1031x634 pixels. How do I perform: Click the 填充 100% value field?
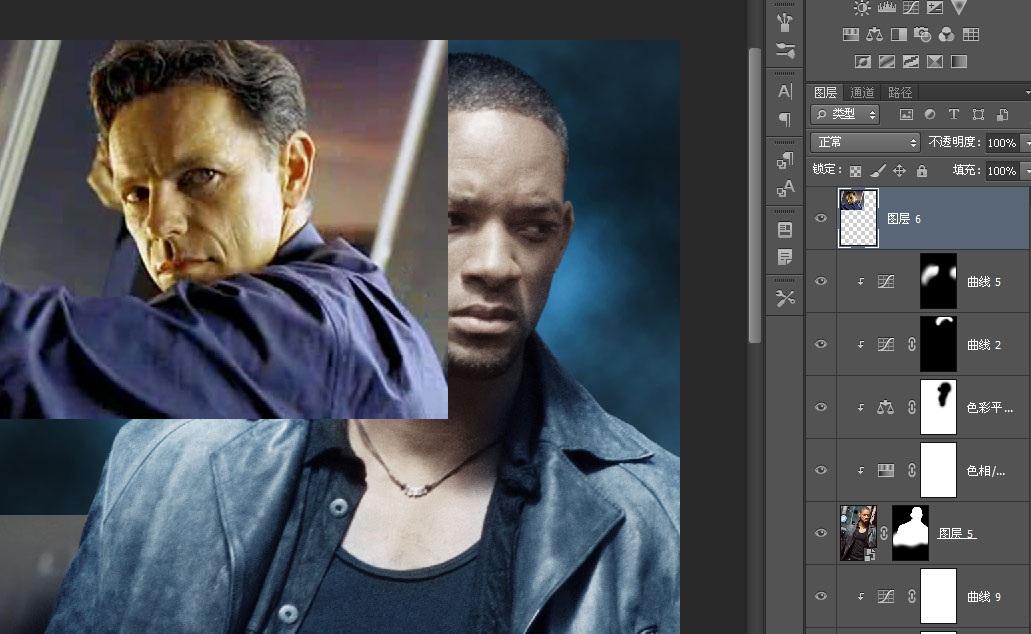(x=1002, y=171)
